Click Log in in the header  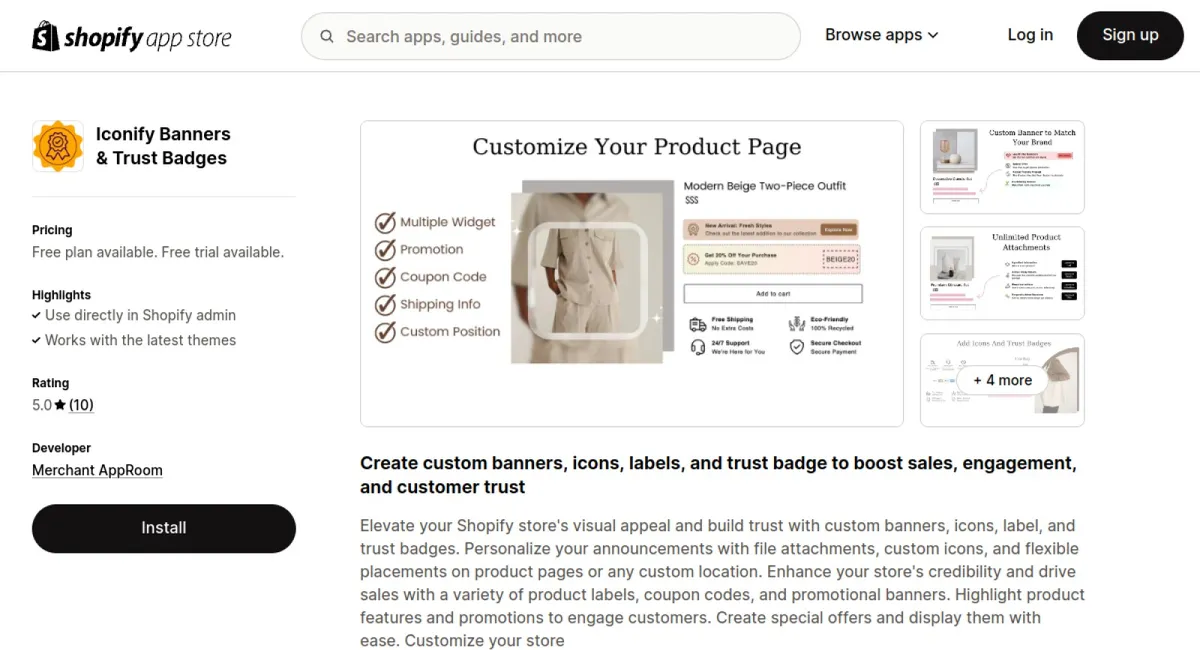[x=1030, y=35]
